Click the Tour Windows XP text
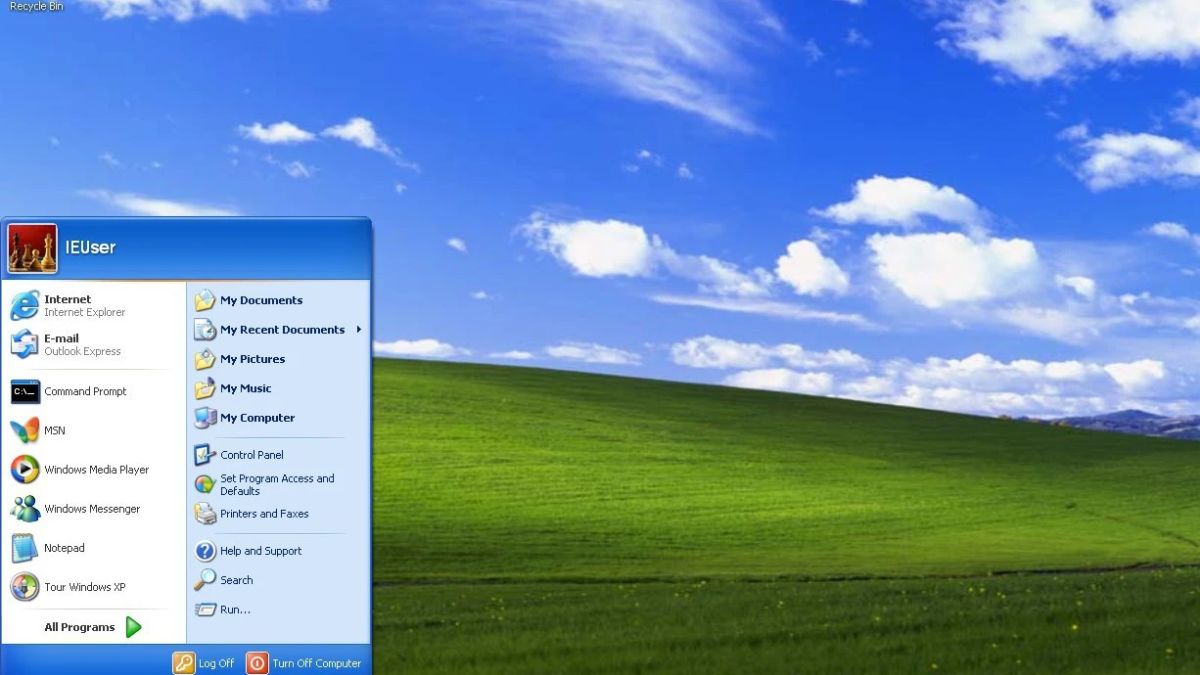The width and height of the screenshot is (1200, 675). coord(85,587)
